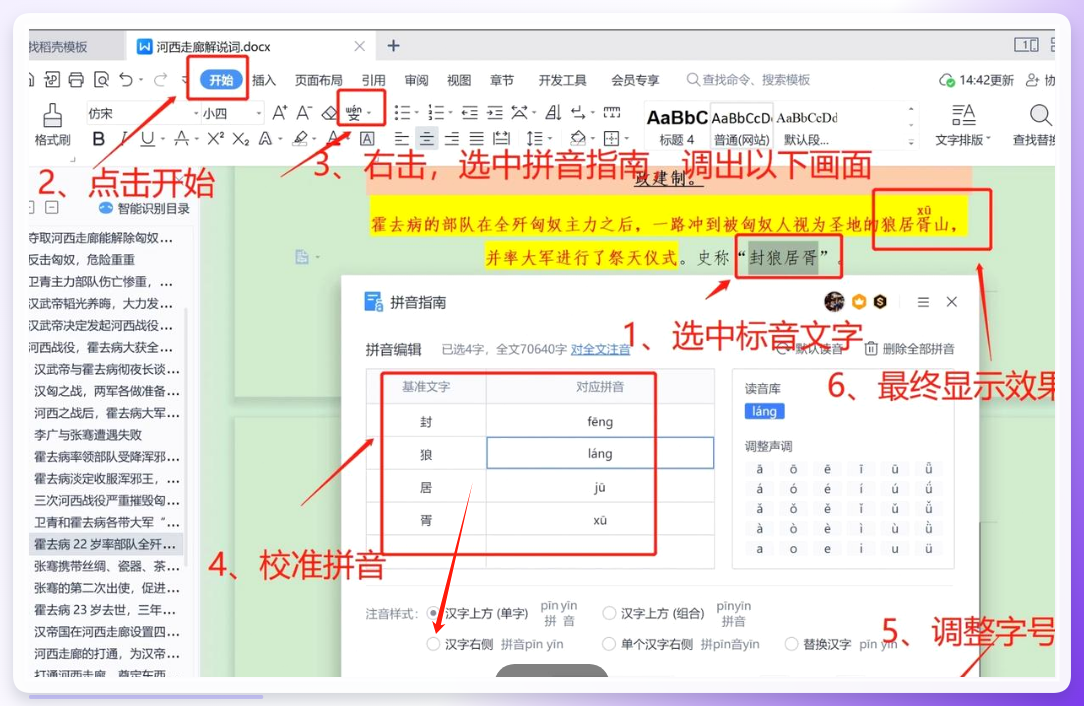Viewport: 1084px width, 706px height.
Task: Open Find and Replace (查找替换) magnifier
Action: pos(1039,116)
